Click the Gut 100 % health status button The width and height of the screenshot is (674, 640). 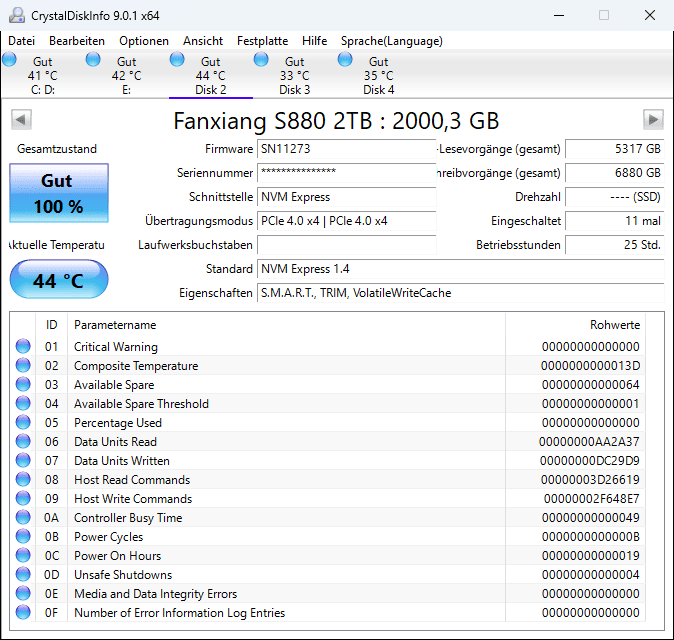tap(59, 193)
